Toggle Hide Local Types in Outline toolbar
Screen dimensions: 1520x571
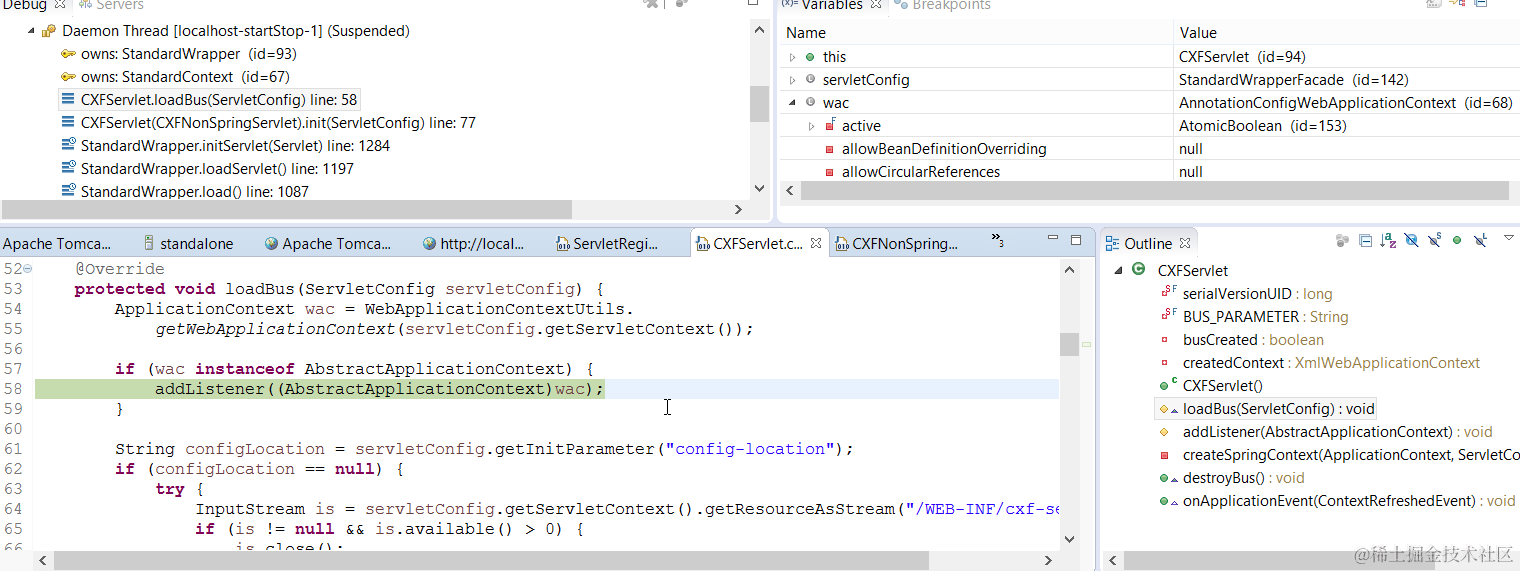coord(1481,241)
